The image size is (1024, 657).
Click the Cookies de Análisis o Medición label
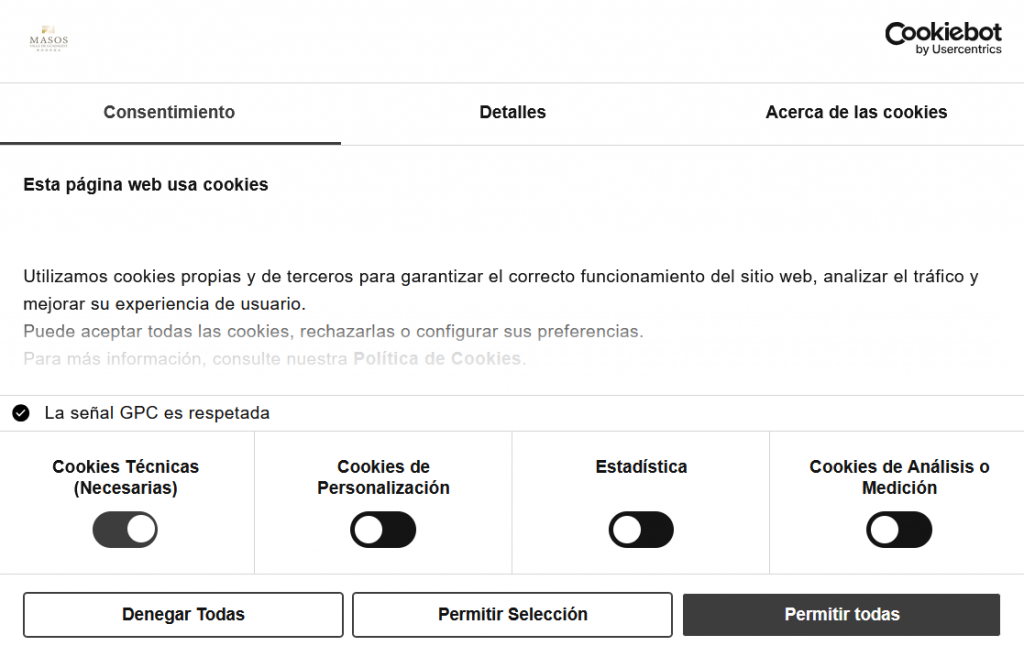(899, 478)
